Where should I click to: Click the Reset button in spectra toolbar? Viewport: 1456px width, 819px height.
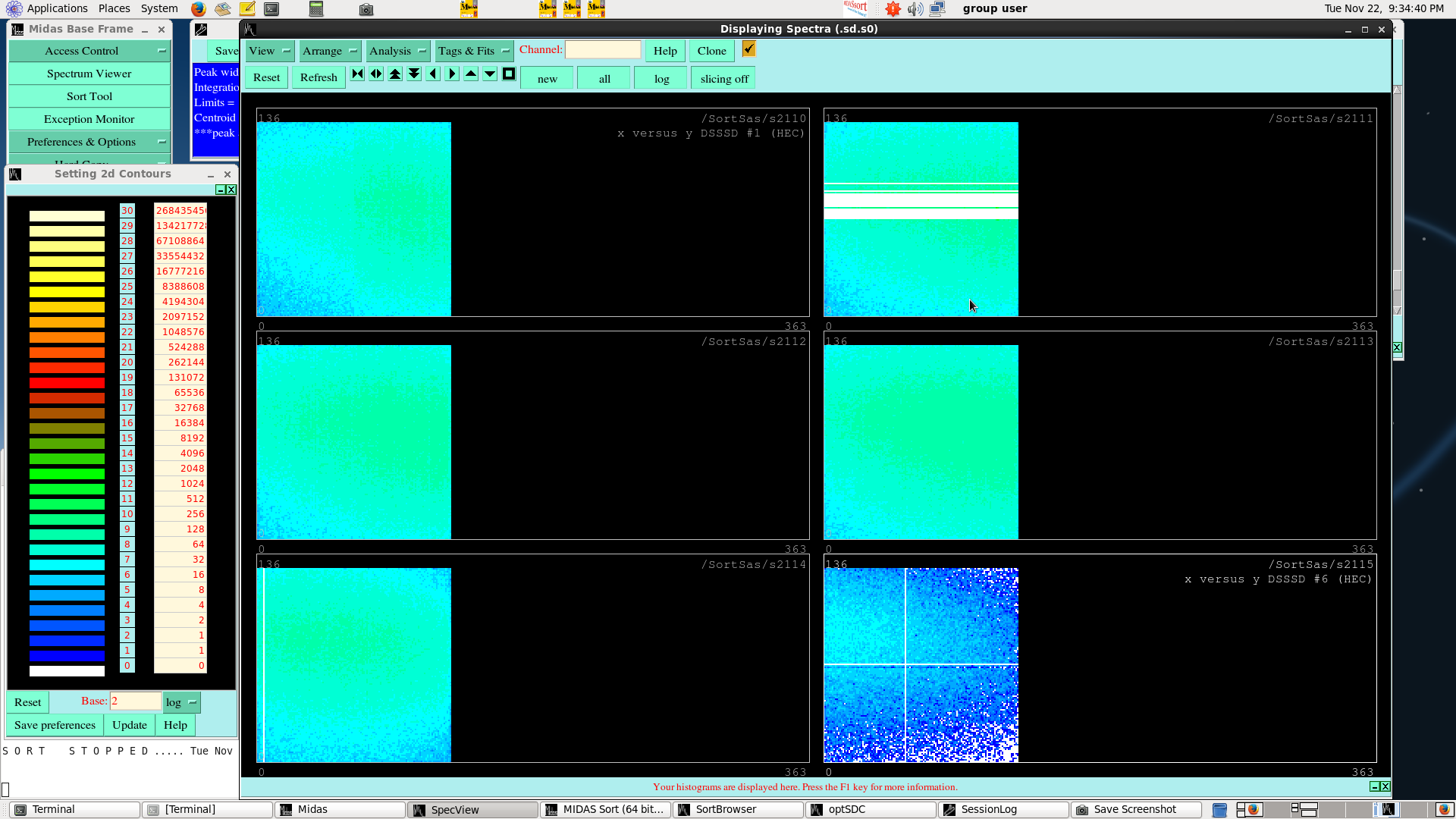click(266, 77)
